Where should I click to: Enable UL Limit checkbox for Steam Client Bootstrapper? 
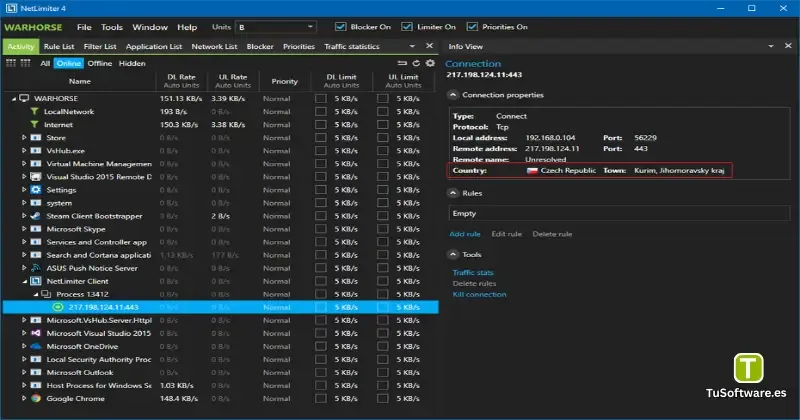coord(383,216)
